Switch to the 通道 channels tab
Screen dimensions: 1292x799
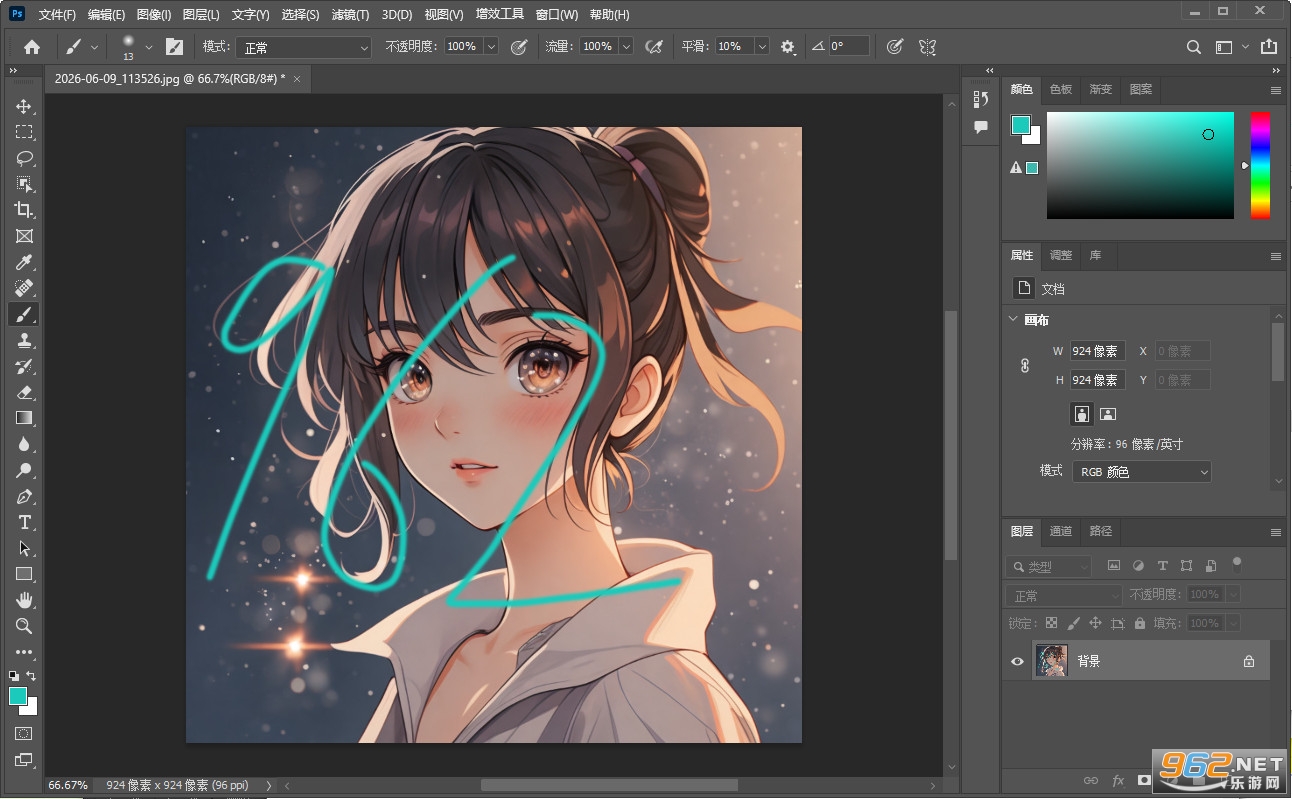(1061, 531)
